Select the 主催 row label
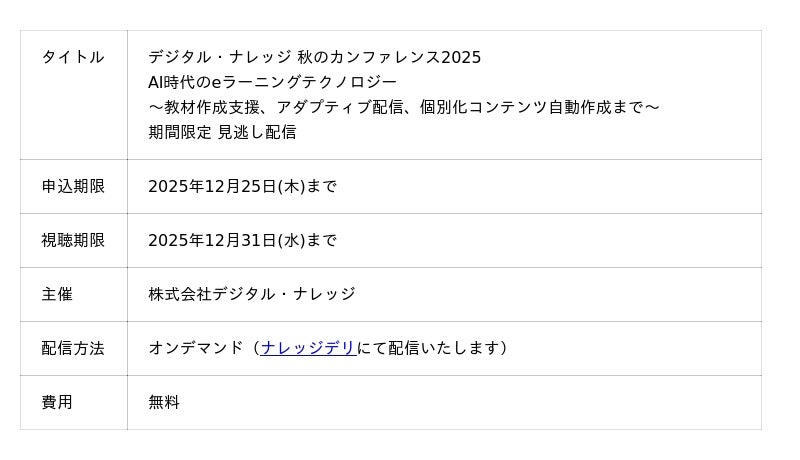800x460 pixels. pyautogui.click(x=57, y=294)
